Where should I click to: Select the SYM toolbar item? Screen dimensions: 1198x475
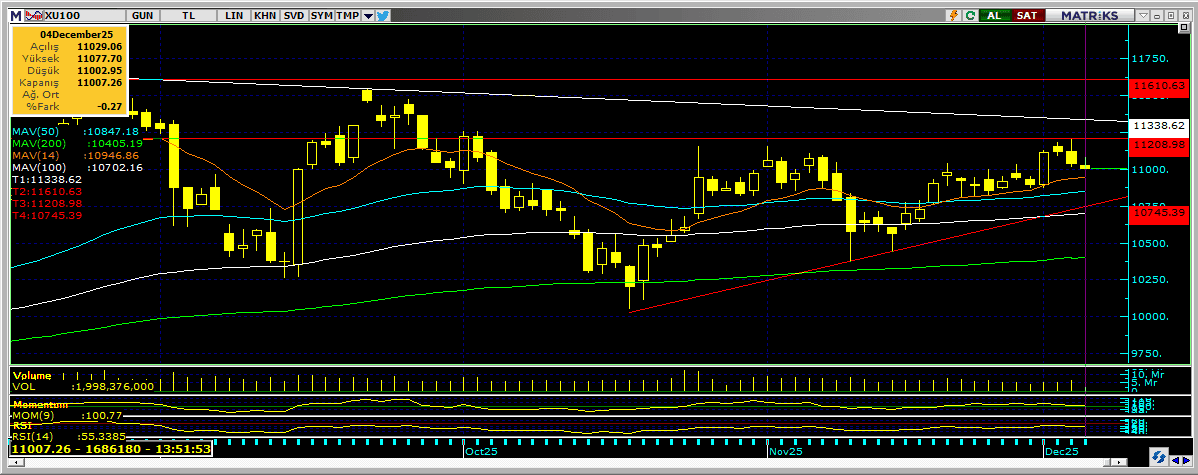click(x=321, y=16)
